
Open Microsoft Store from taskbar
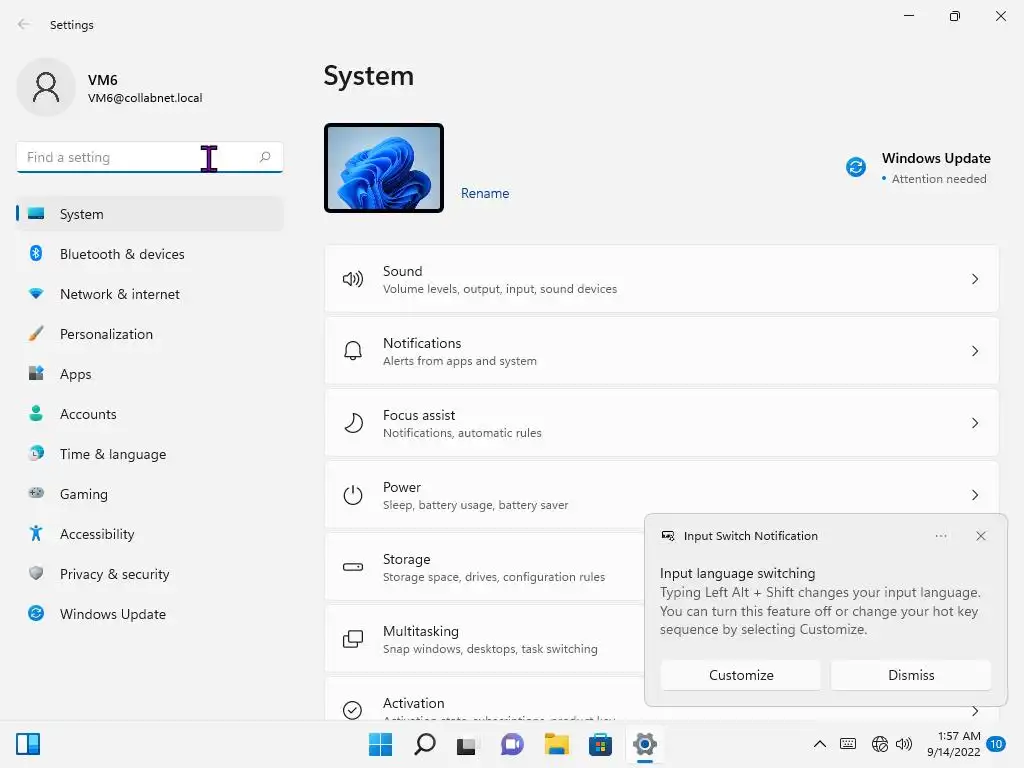600,744
